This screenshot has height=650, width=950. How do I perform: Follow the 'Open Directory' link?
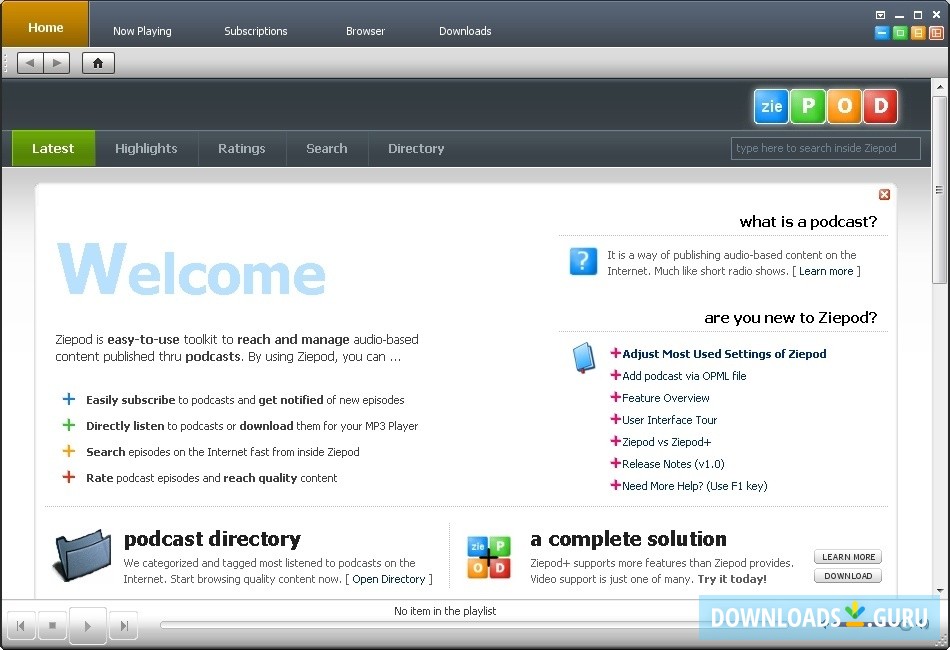click(388, 579)
